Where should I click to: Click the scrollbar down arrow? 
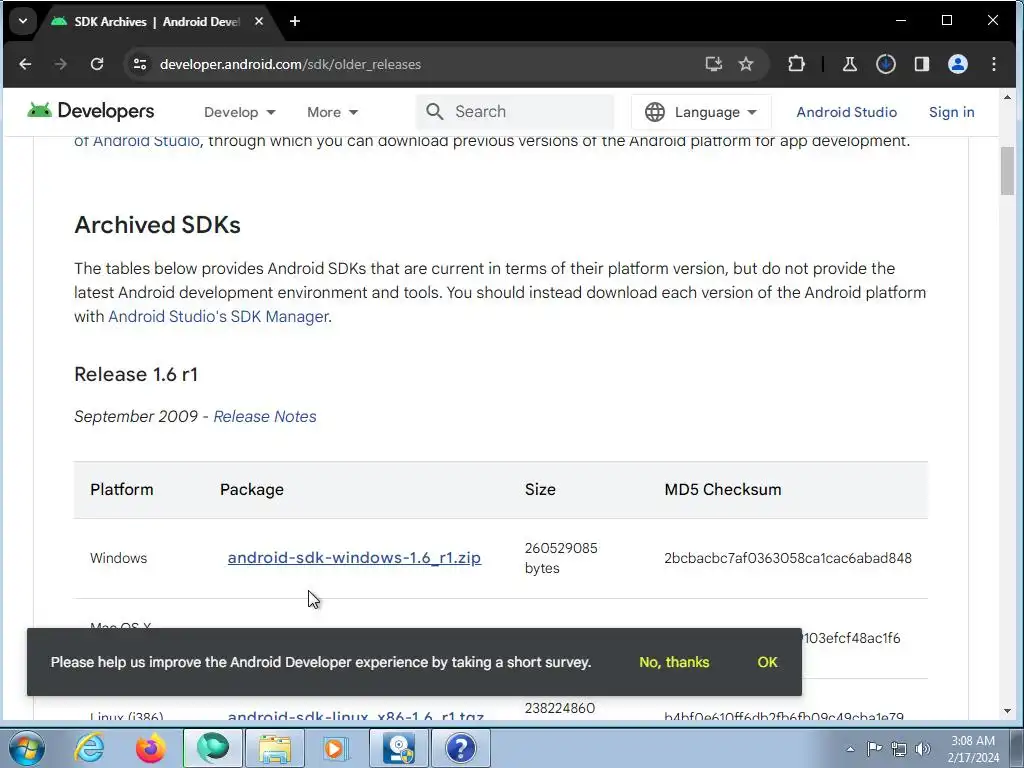click(x=1007, y=711)
